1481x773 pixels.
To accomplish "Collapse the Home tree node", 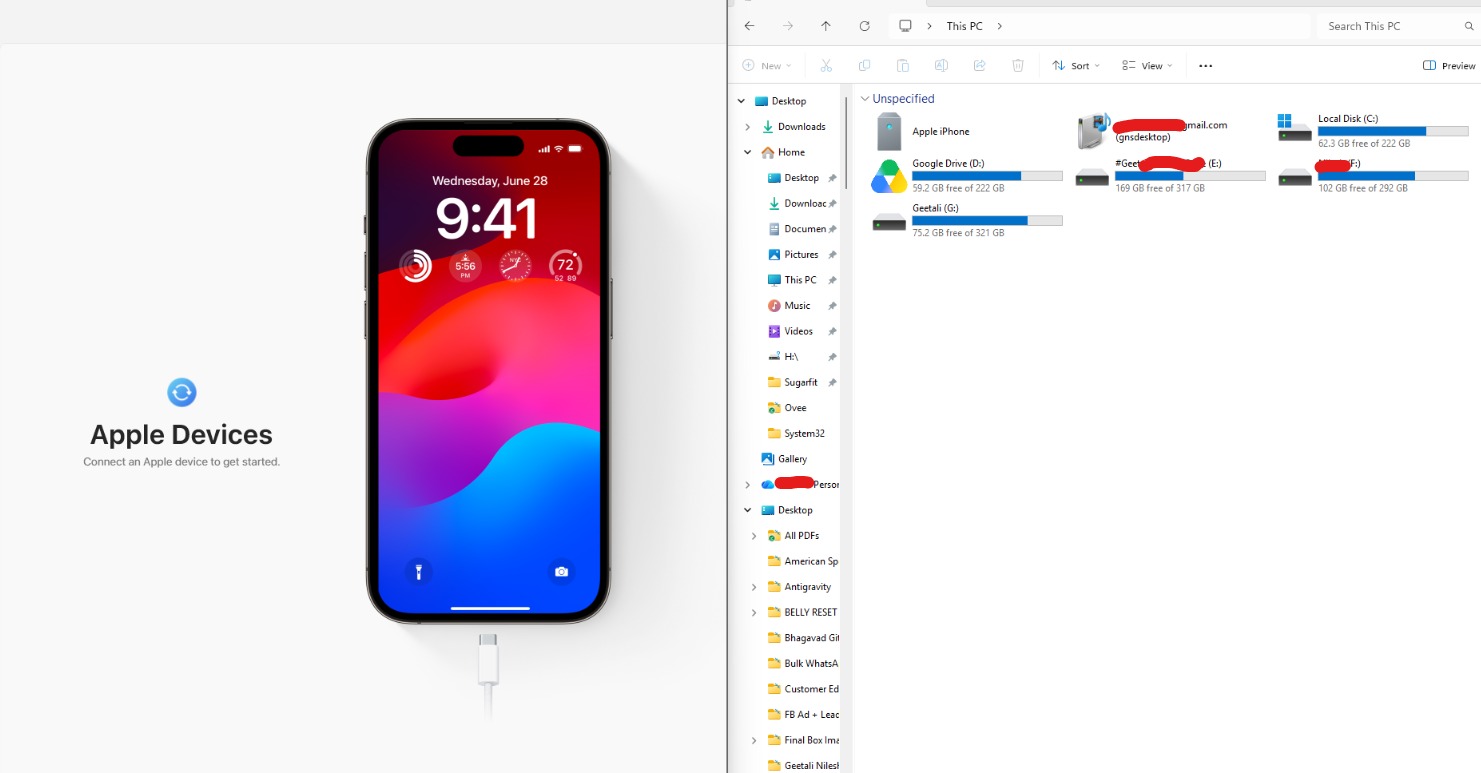I will (748, 152).
